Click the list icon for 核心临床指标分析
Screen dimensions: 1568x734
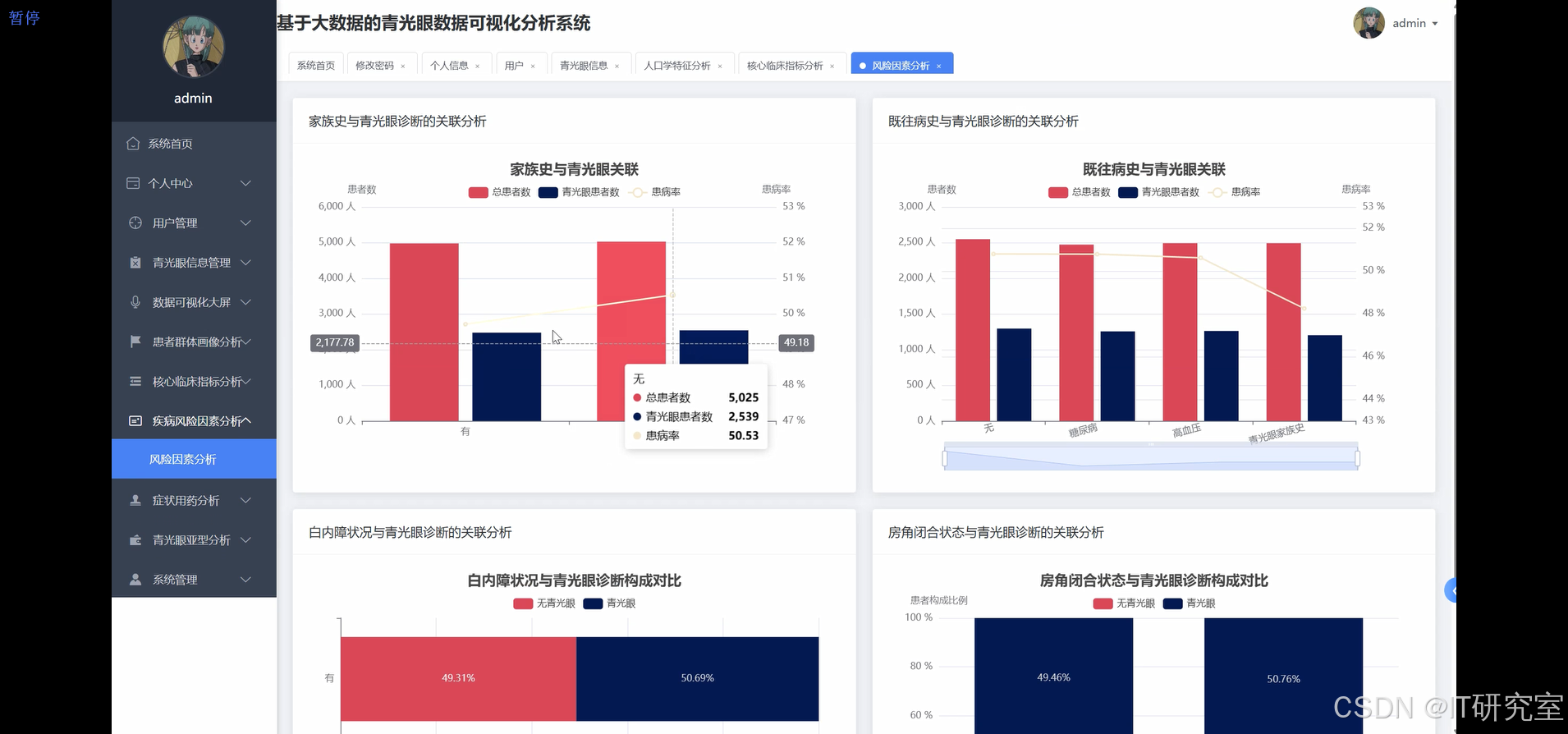[x=135, y=381]
